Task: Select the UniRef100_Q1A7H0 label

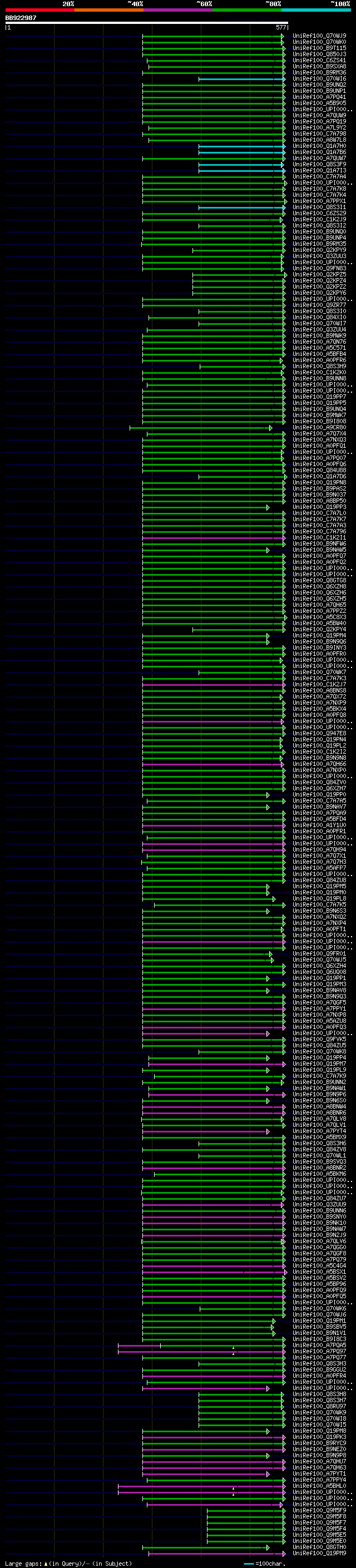Action: click(319, 146)
